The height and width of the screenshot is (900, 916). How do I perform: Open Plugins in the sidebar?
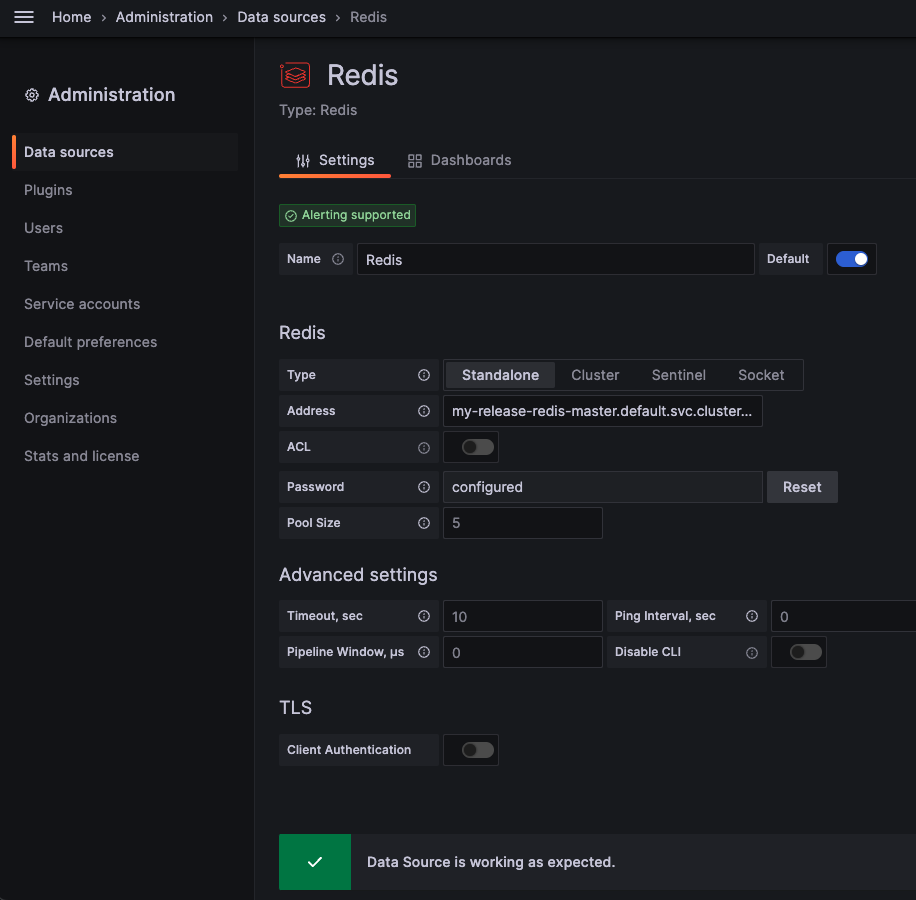click(48, 190)
